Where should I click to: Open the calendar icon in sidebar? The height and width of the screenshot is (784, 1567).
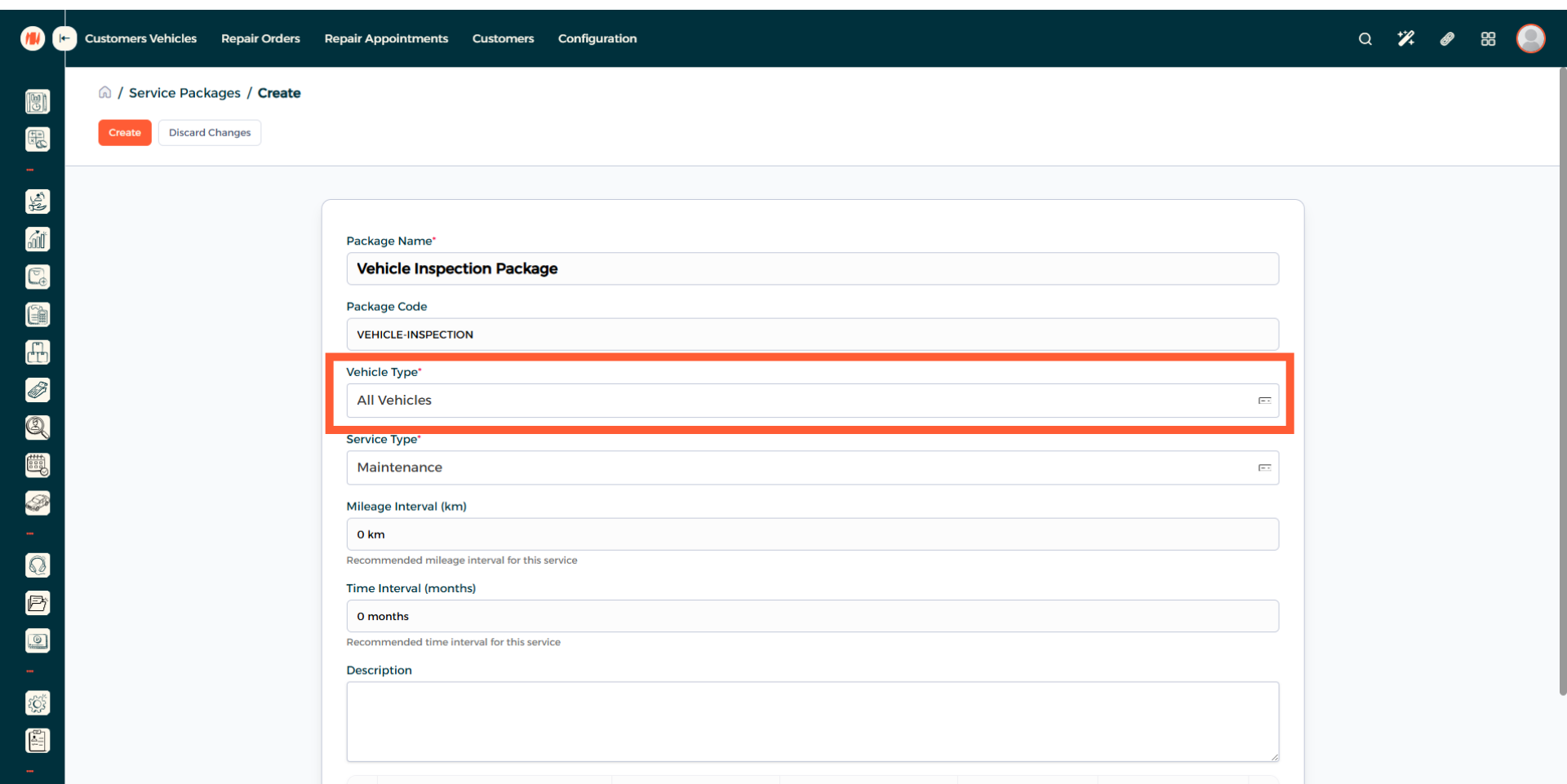pyautogui.click(x=38, y=465)
